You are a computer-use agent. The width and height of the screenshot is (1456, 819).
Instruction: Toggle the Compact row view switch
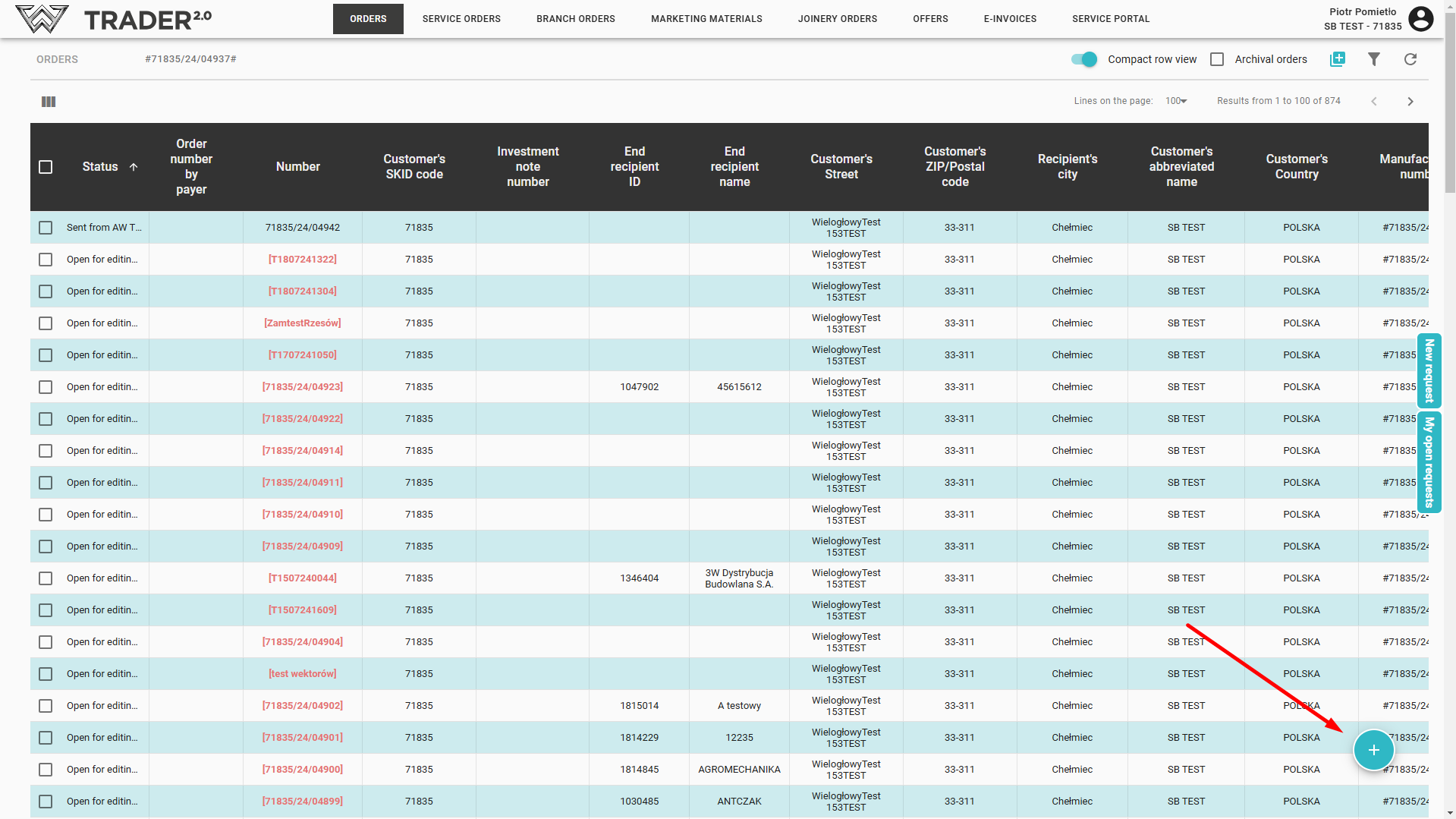1084,59
